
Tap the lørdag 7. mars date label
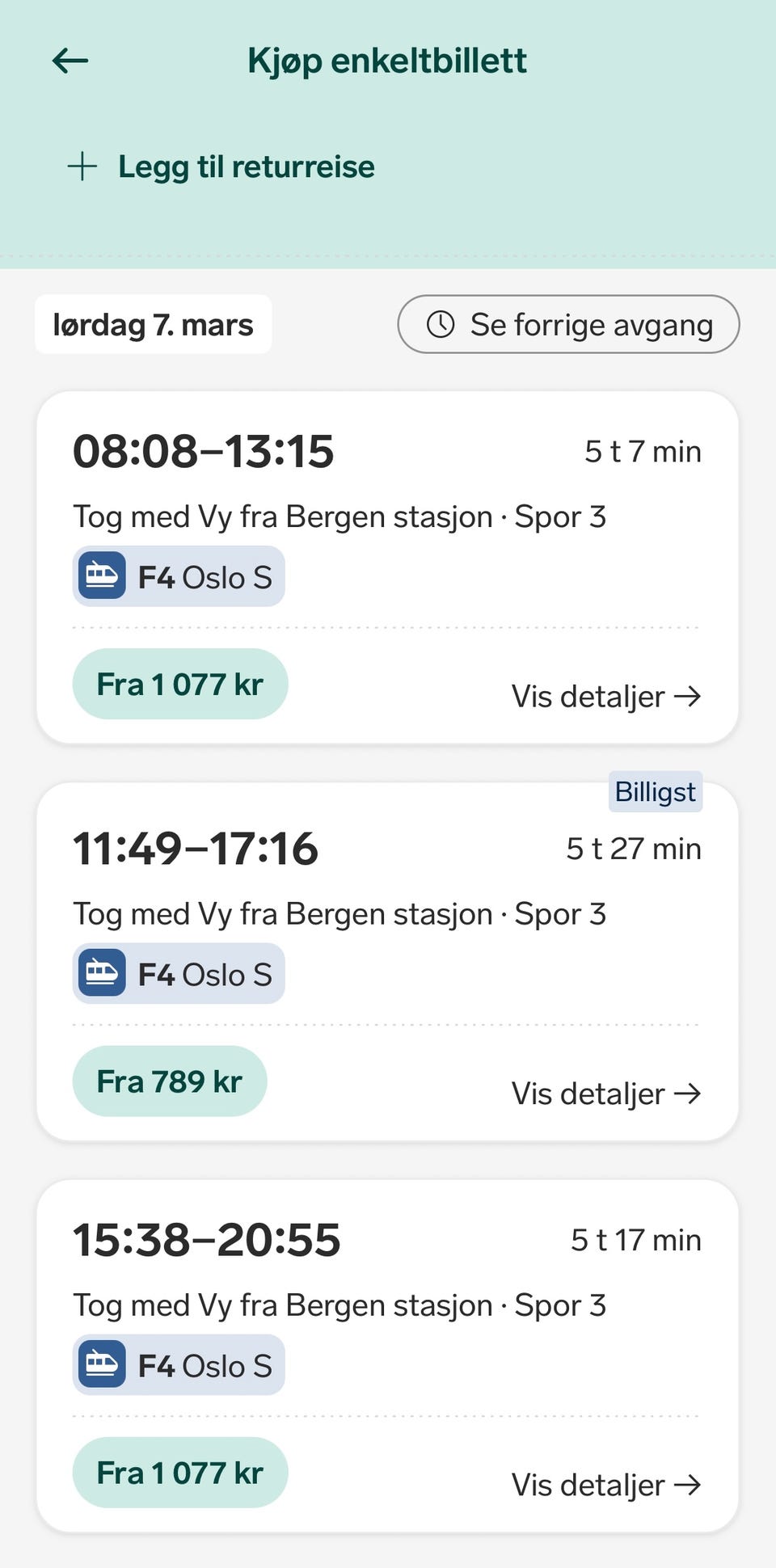(153, 324)
